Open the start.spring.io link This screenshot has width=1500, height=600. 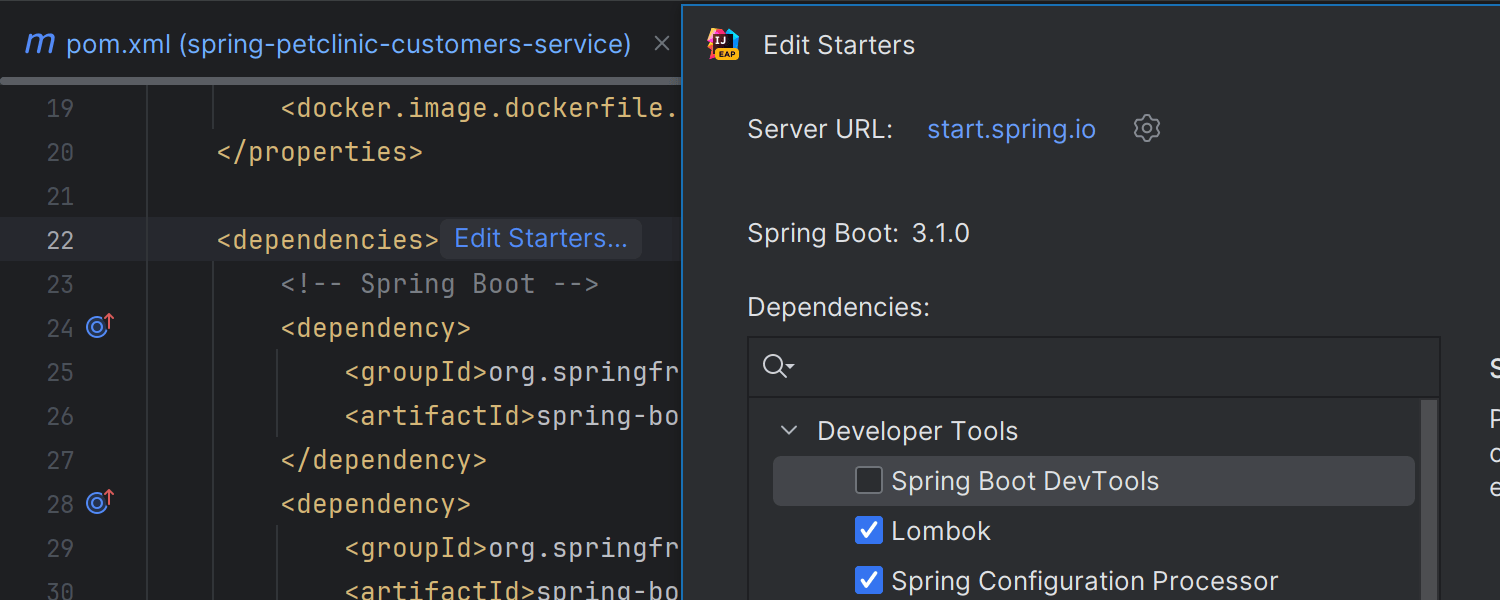(x=1010, y=128)
